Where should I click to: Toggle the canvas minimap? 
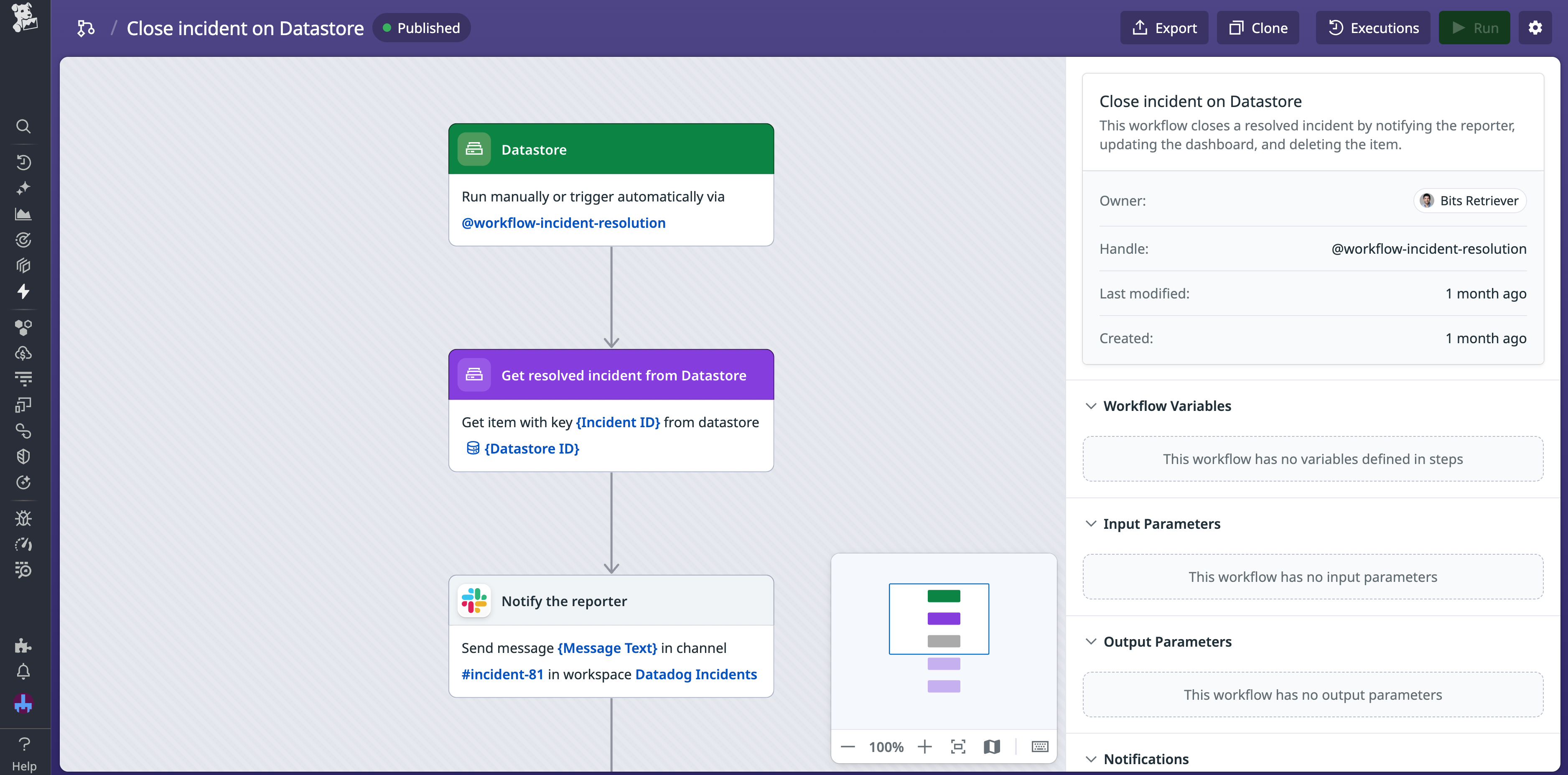(992, 747)
